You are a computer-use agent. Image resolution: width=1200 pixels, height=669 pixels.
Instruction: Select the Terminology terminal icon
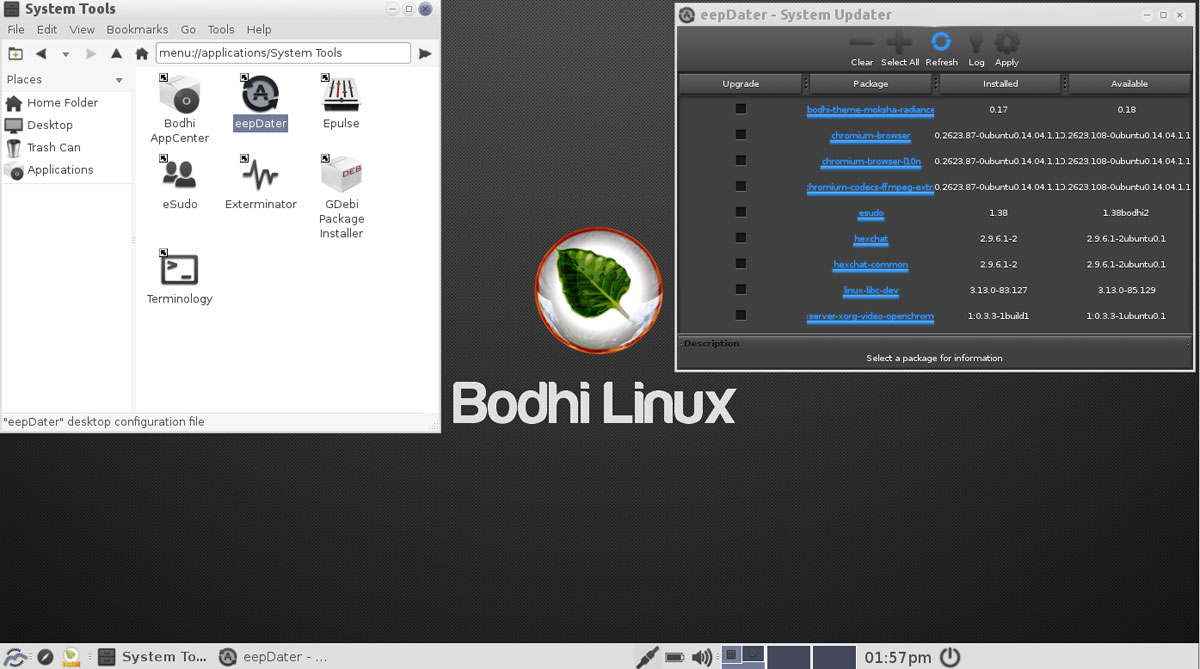180,269
